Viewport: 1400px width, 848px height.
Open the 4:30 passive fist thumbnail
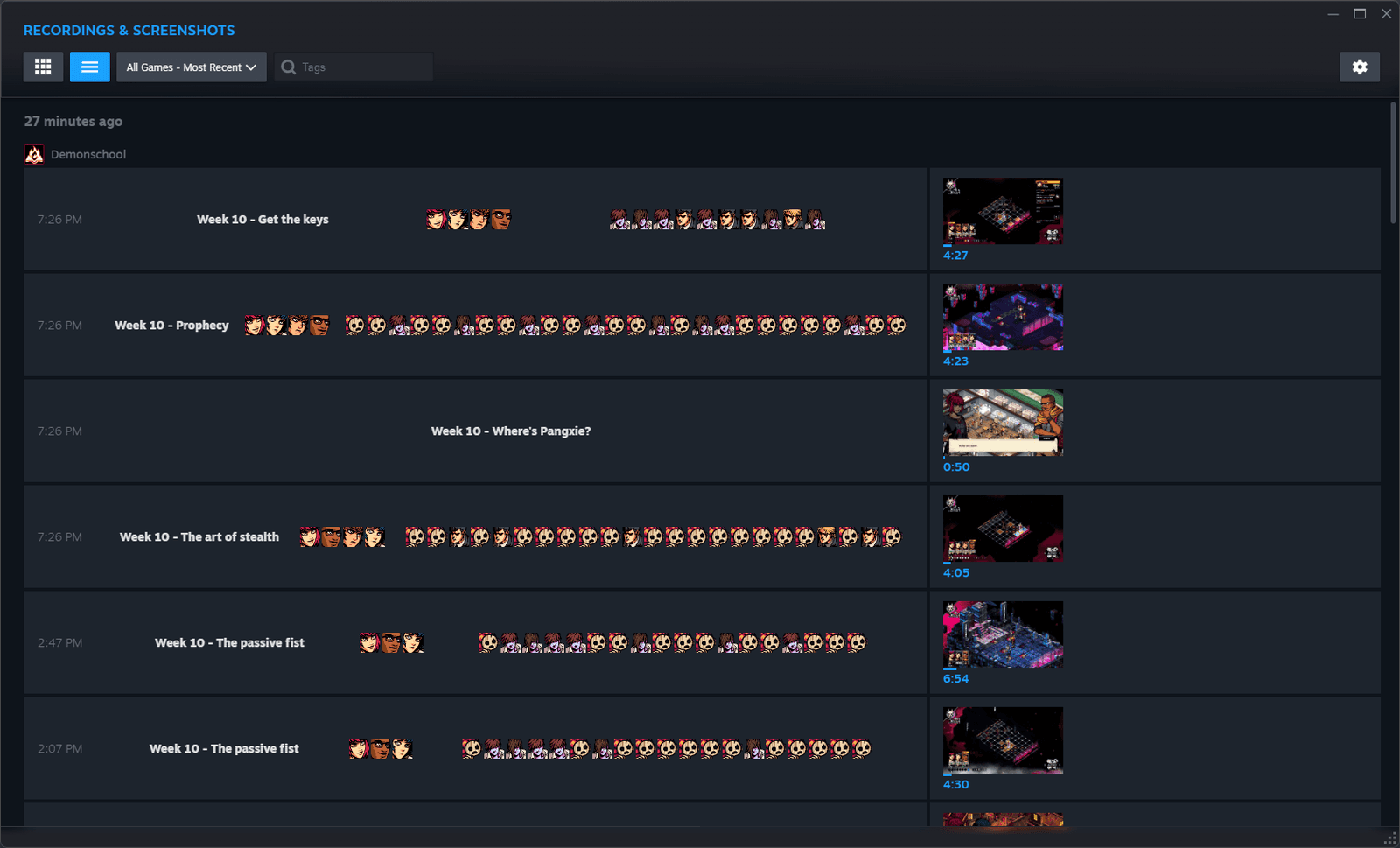click(1003, 740)
